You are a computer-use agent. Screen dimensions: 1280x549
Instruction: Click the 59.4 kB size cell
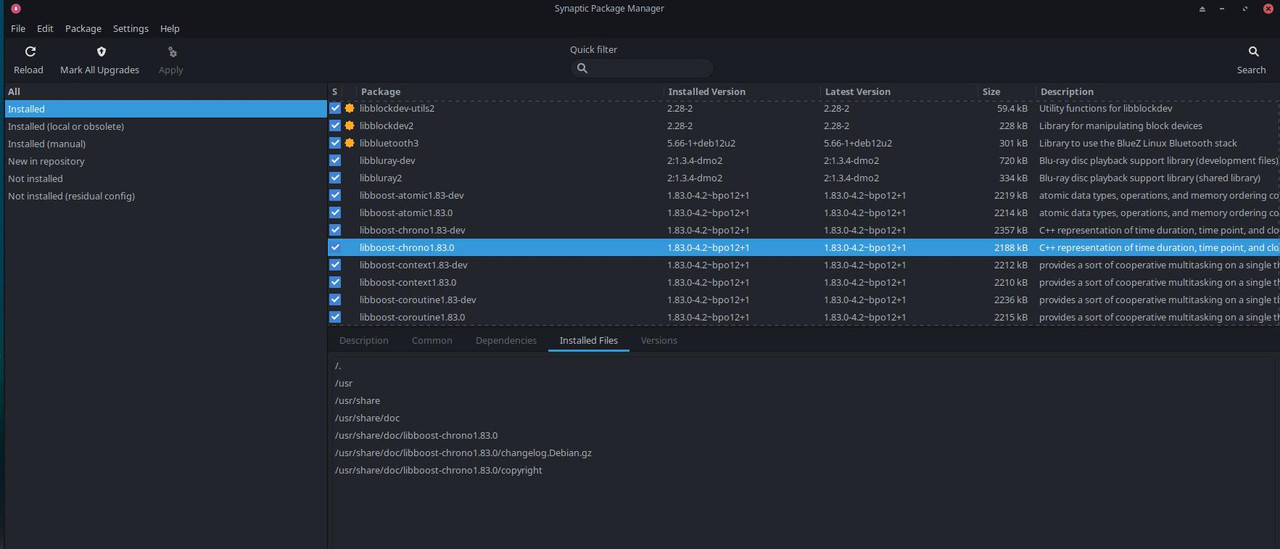(1012, 109)
